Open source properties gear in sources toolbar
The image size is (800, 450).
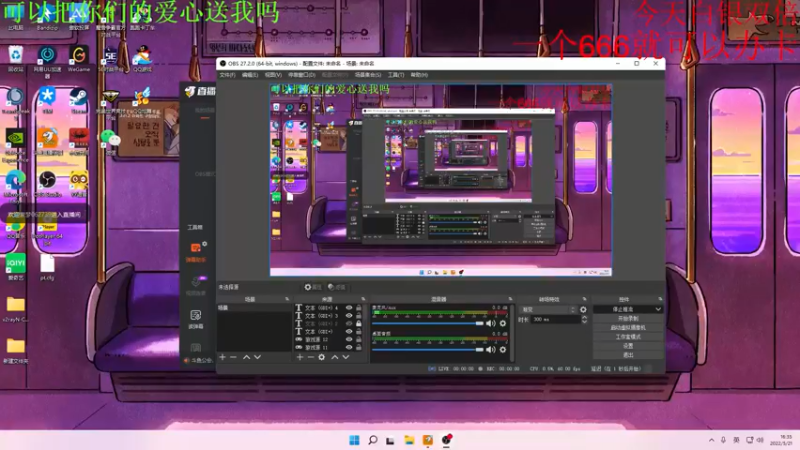pos(321,357)
